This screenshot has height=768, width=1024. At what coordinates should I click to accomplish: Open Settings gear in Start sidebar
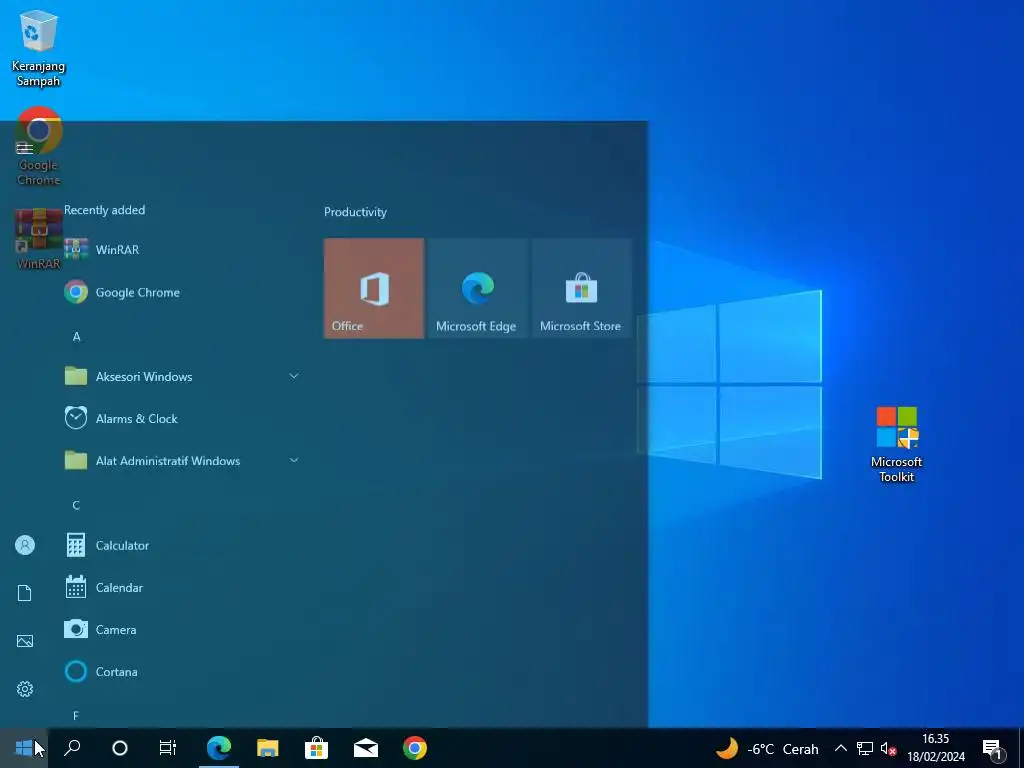point(25,689)
